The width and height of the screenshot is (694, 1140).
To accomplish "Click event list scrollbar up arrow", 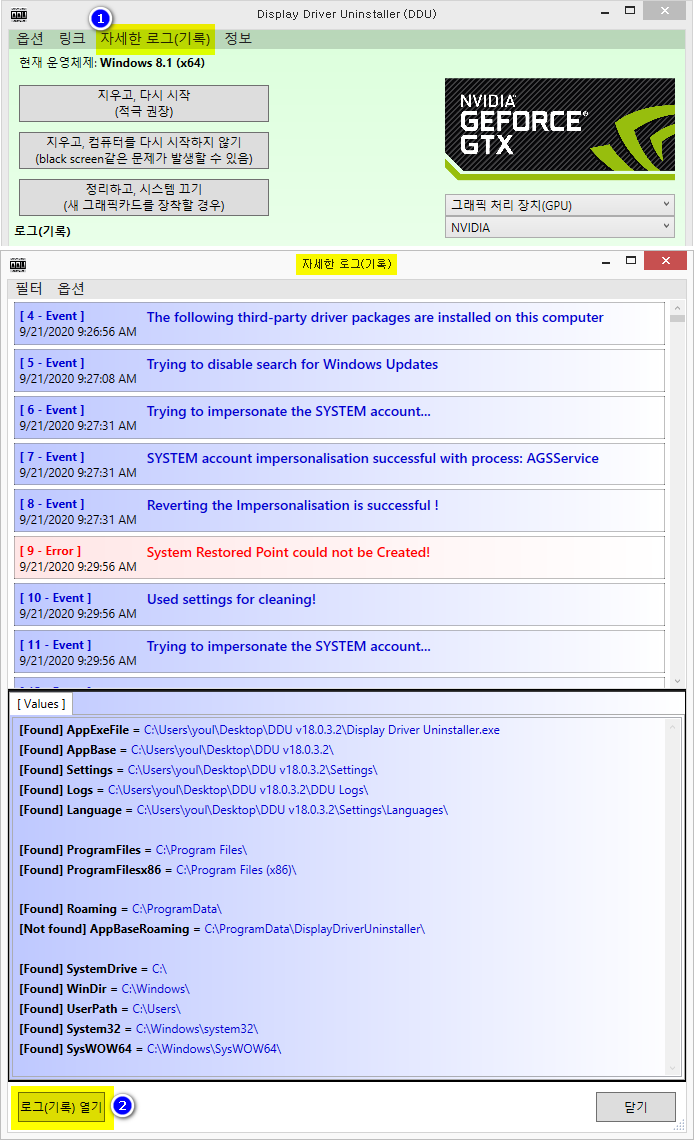I will click(677, 308).
